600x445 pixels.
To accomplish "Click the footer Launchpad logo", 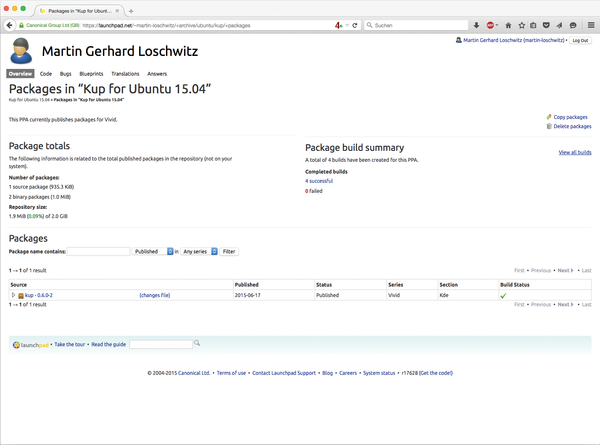I will (31, 345).
